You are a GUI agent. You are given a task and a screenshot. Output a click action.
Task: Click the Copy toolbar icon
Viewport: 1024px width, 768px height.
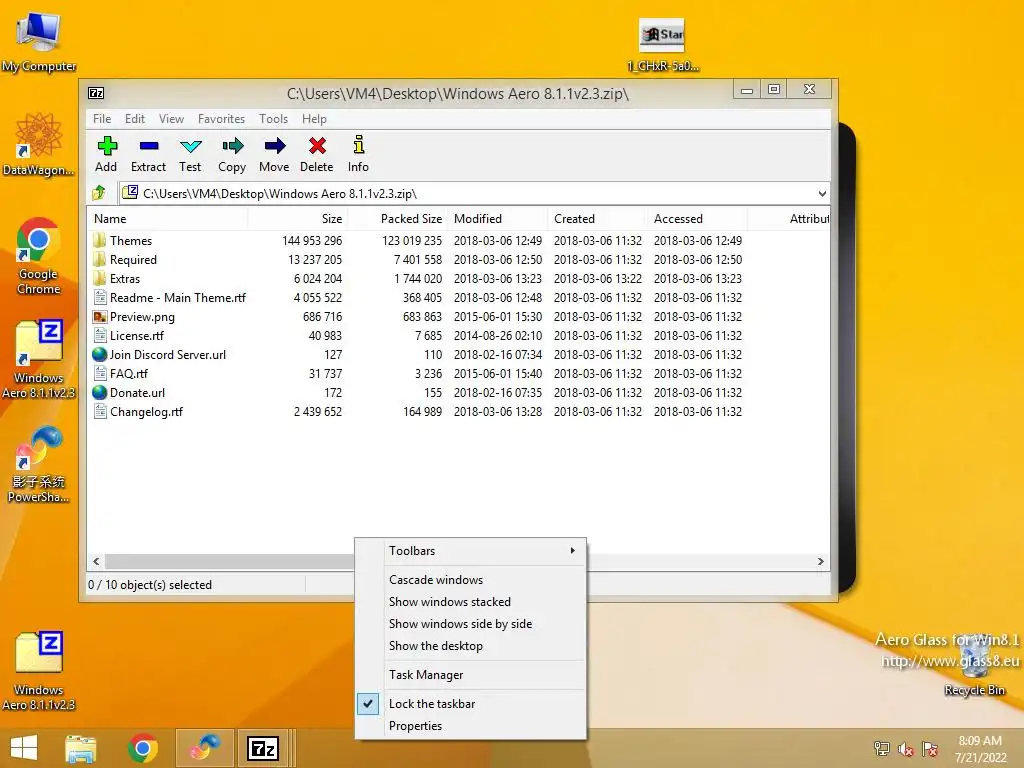coord(232,154)
